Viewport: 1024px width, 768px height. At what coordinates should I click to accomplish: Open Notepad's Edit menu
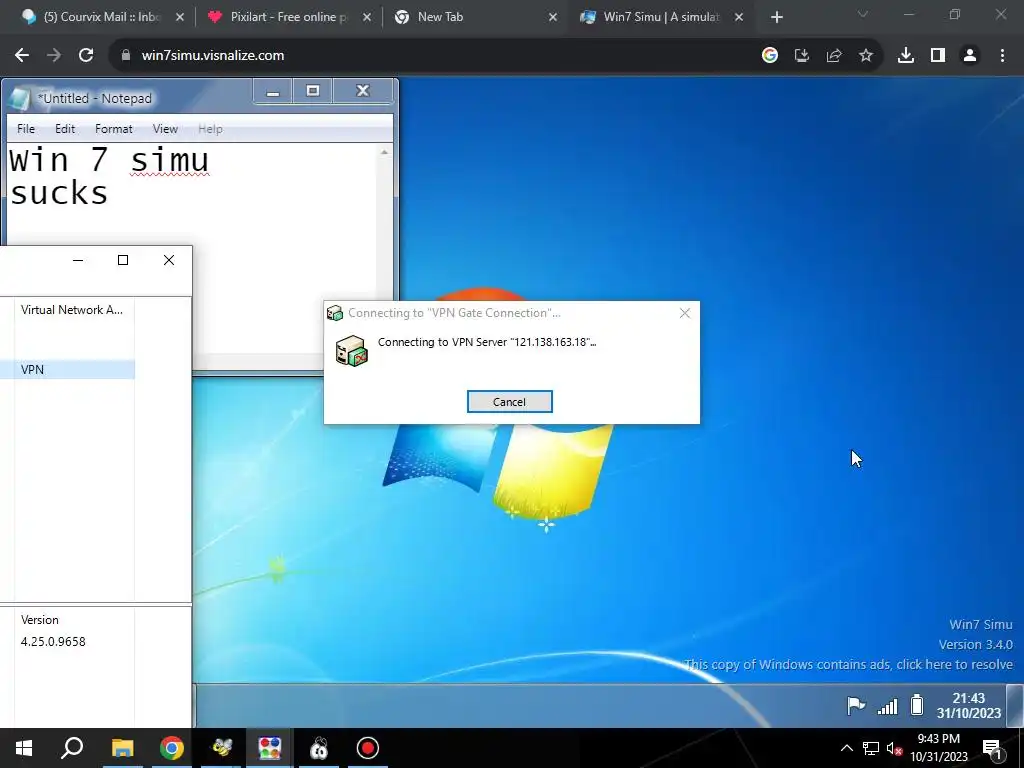coord(65,129)
